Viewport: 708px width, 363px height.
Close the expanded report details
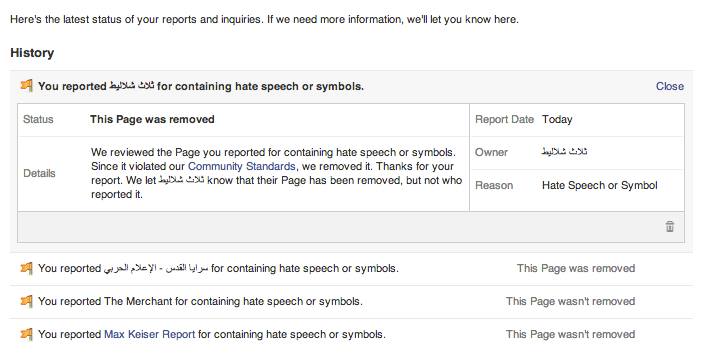click(670, 86)
